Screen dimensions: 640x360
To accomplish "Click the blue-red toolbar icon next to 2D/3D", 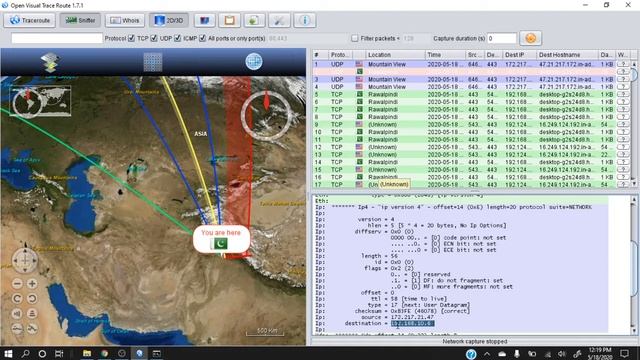I will click(x=204, y=20).
